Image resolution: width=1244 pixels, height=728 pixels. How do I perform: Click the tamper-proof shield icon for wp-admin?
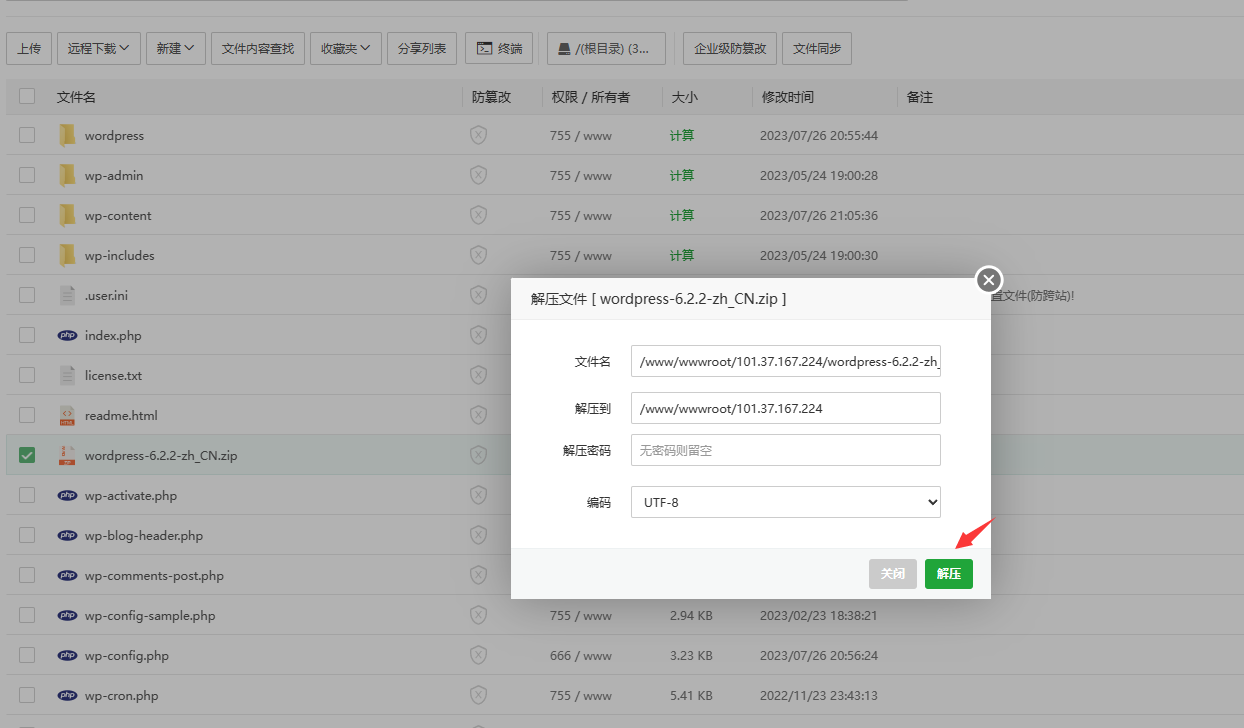[x=478, y=175]
